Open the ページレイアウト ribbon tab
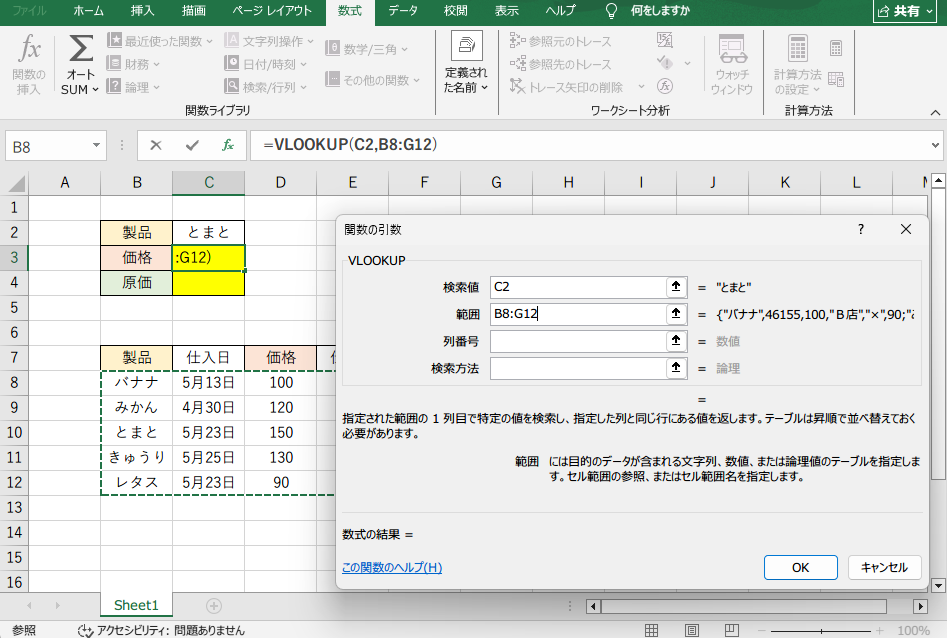The height and width of the screenshot is (638, 947). (273, 11)
